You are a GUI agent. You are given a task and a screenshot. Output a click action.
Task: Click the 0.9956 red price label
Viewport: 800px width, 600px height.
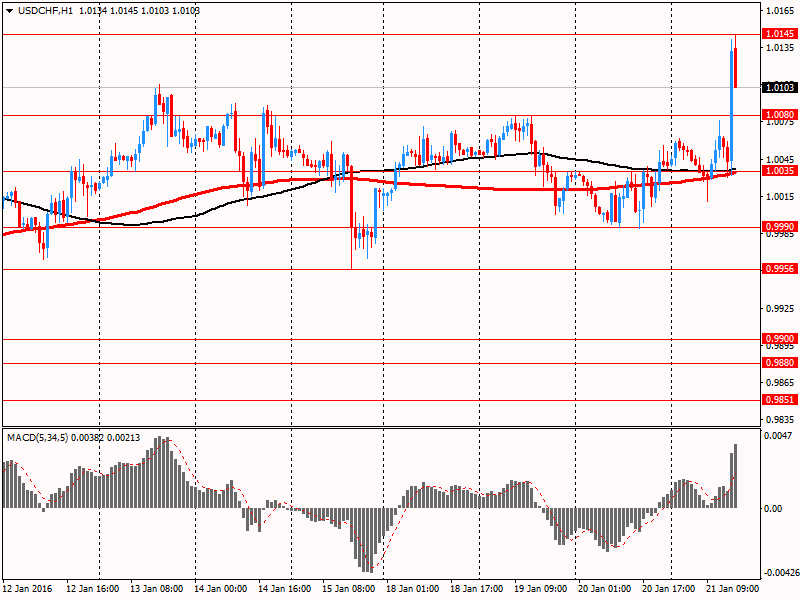[778, 269]
